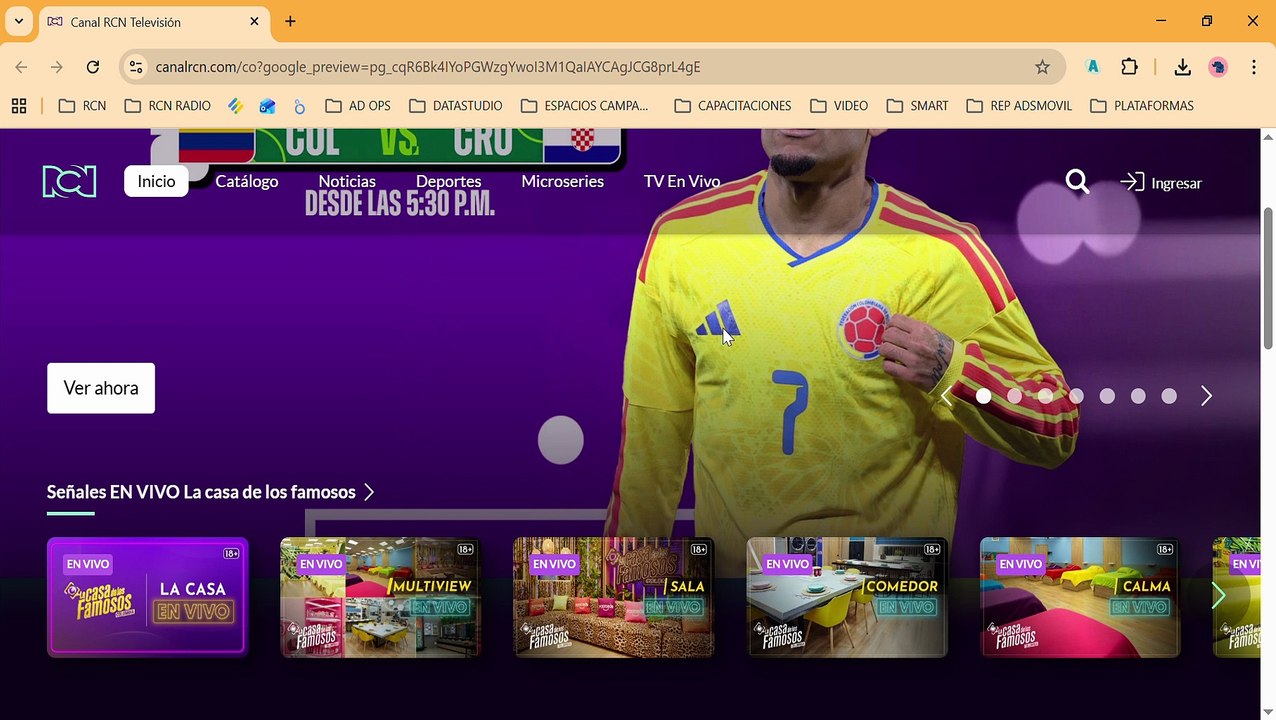Open Chrome's three-dot menu
The image size is (1276, 720).
click(x=1254, y=67)
